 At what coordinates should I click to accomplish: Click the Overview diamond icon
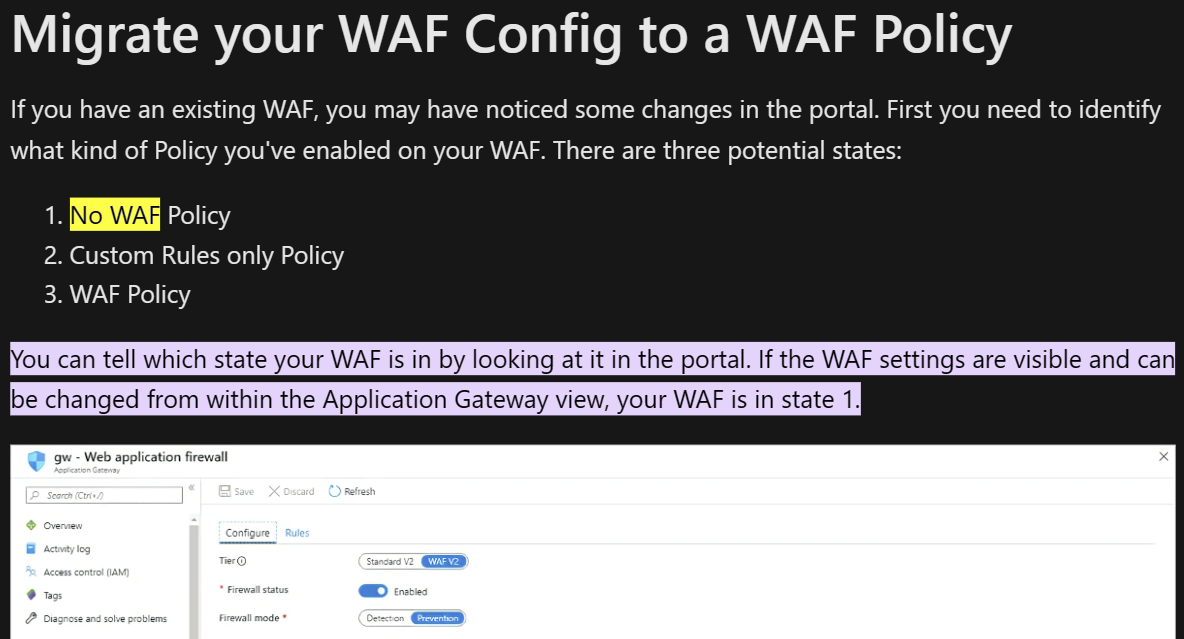pos(31,525)
